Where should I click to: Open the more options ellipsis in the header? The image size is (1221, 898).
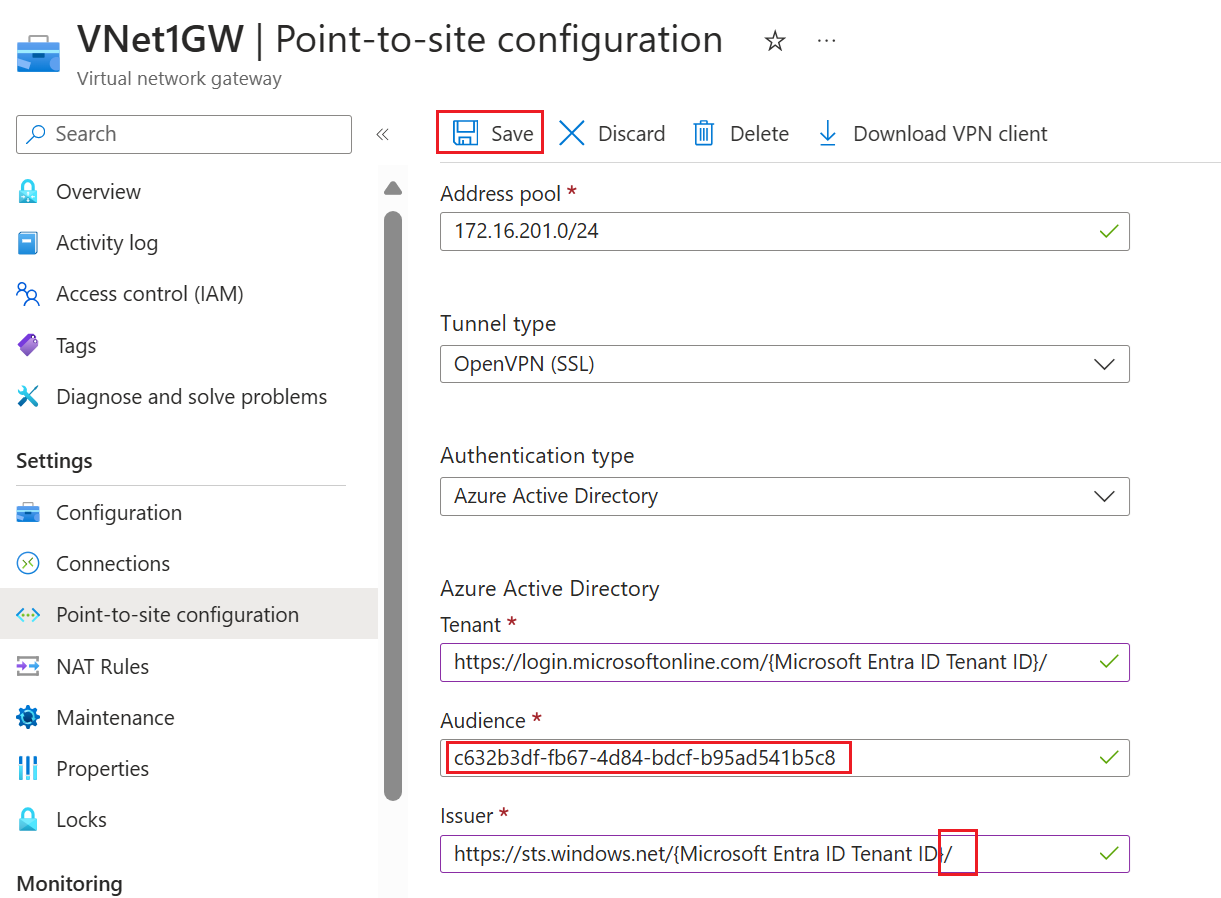click(x=826, y=41)
